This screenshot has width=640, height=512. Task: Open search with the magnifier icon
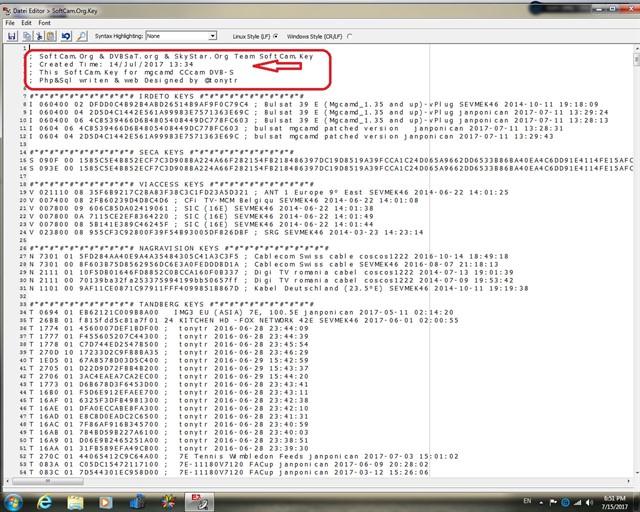[x=82, y=36]
